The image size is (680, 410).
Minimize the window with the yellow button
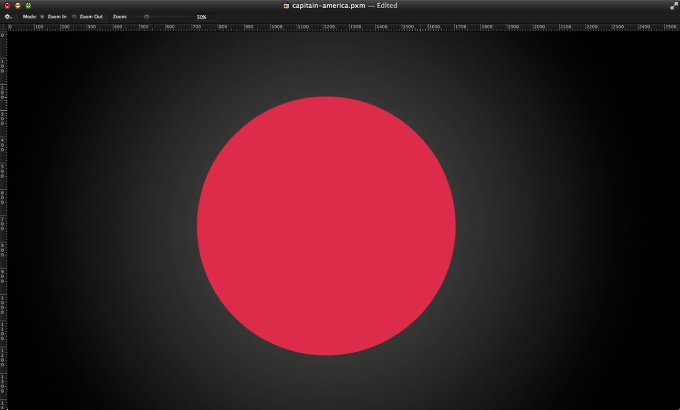coord(17,5)
